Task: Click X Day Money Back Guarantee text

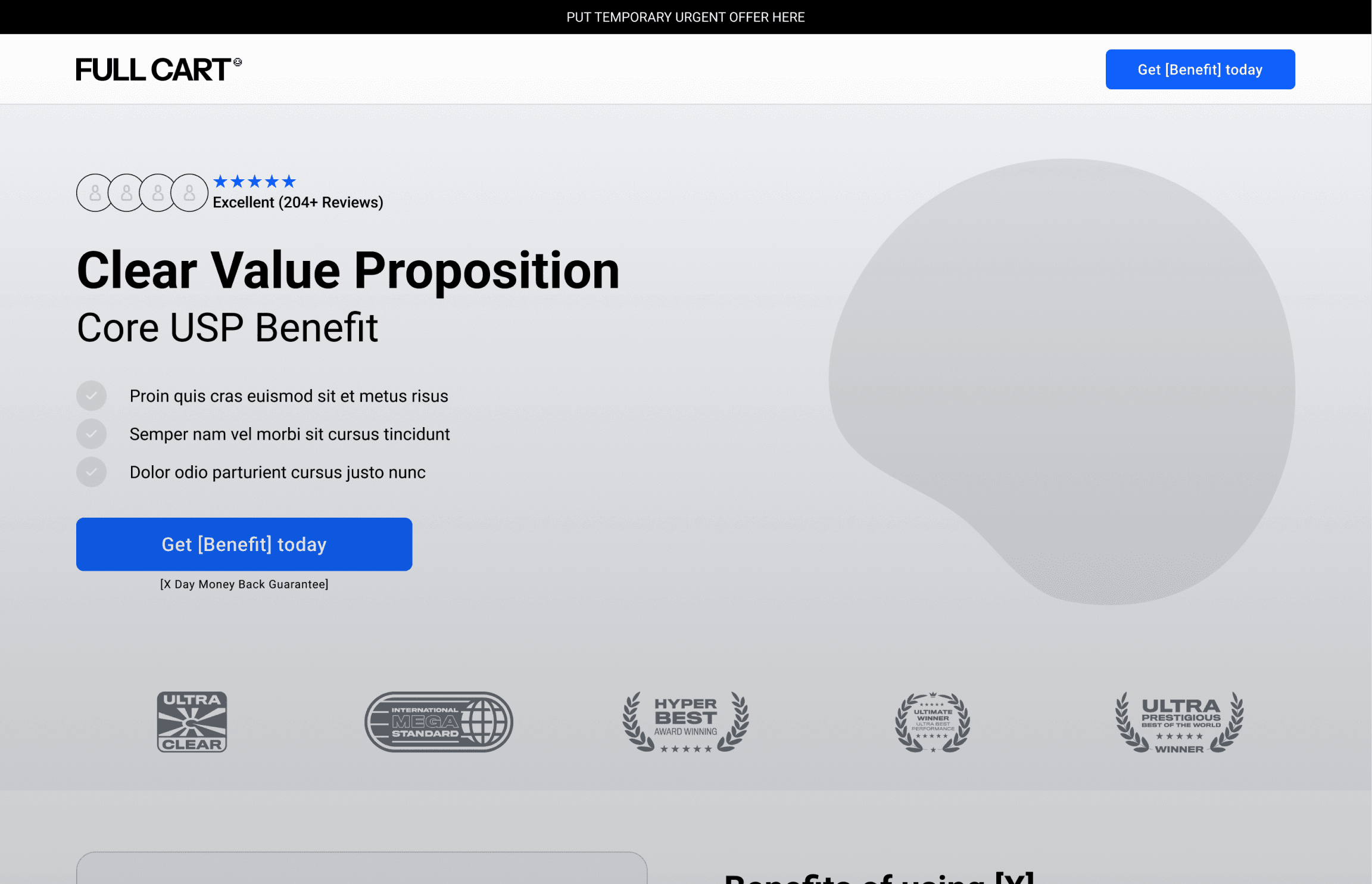Action: pyautogui.click(x=244, y=584)
